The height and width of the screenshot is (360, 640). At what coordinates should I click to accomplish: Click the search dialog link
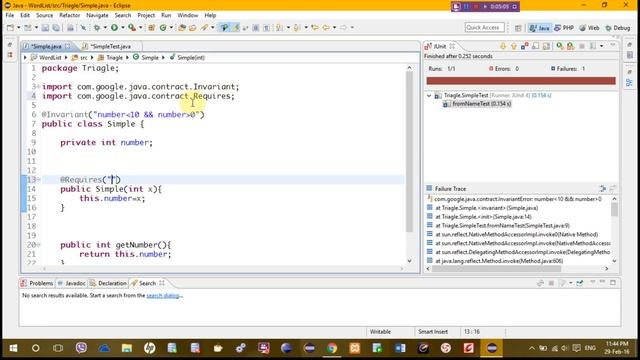(164, 296)
